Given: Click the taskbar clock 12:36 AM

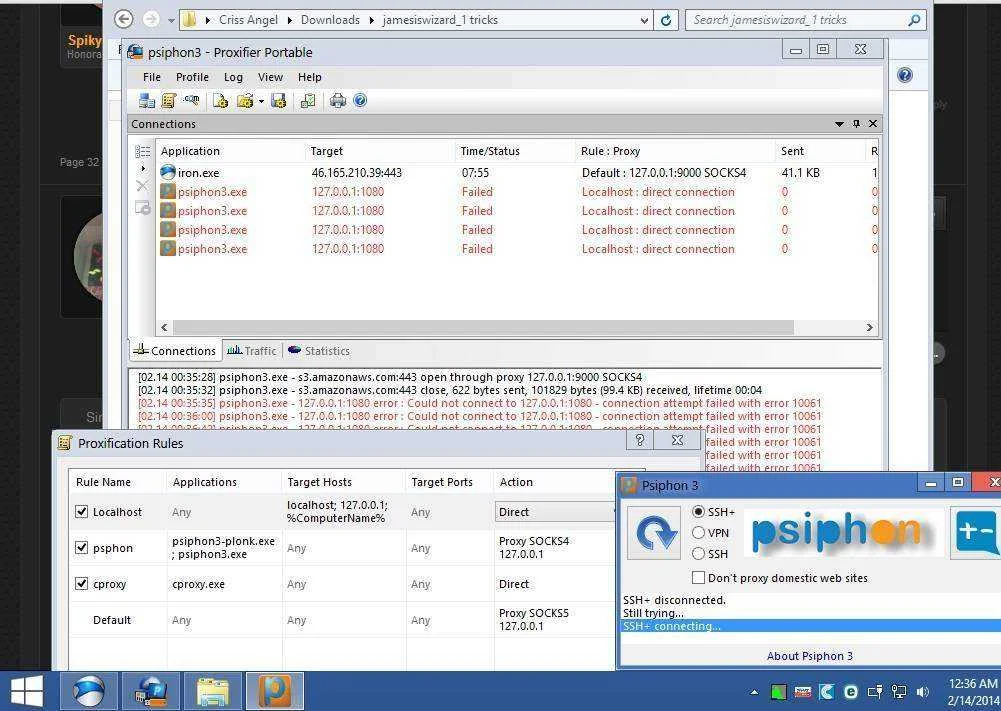Looking at the screenshot, I should [x=972, y=684].
